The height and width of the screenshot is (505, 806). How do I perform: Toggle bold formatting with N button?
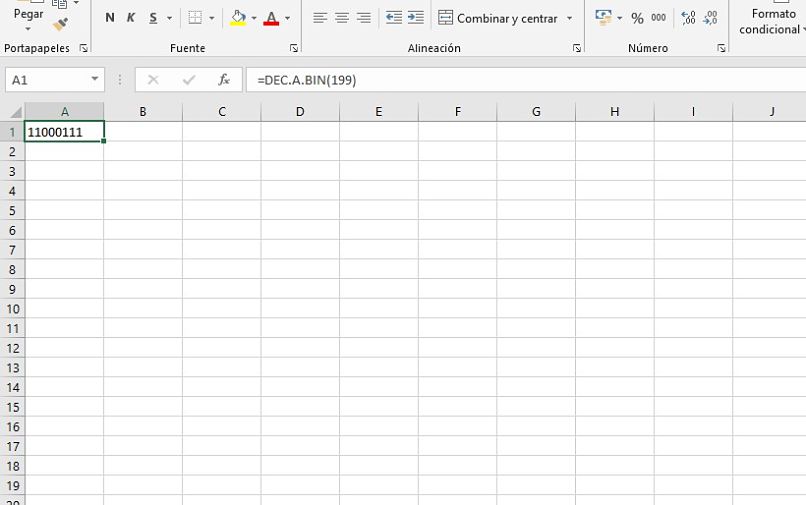coord(109,18)
